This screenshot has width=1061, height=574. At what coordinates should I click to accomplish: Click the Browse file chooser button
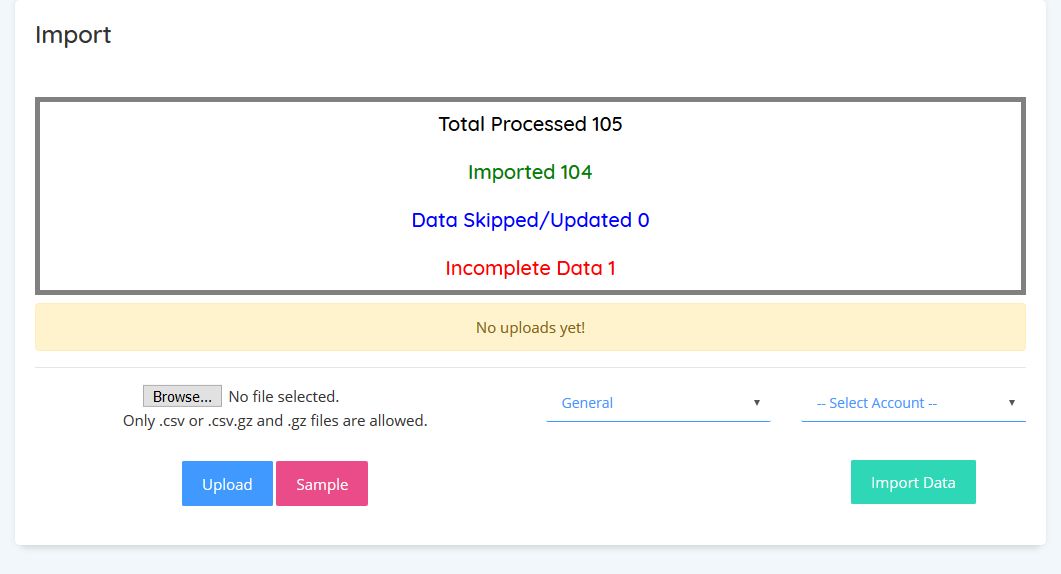point(182,397)
